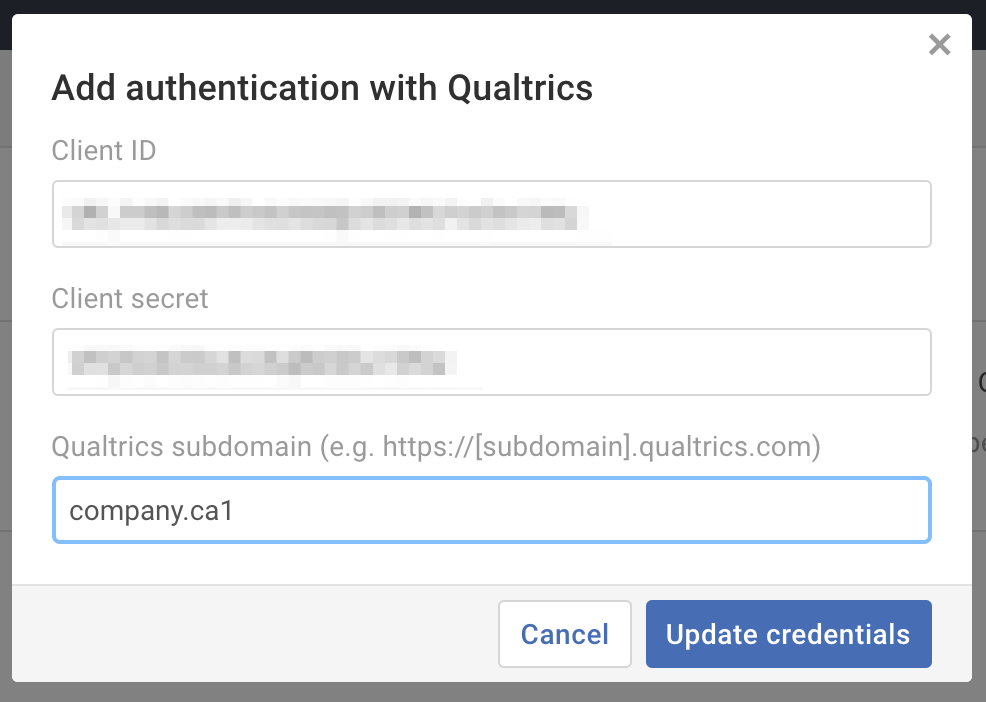Click inside the highlighted subdomain box
The height and width of the screenshot is (702, 986).
point(492,510)
